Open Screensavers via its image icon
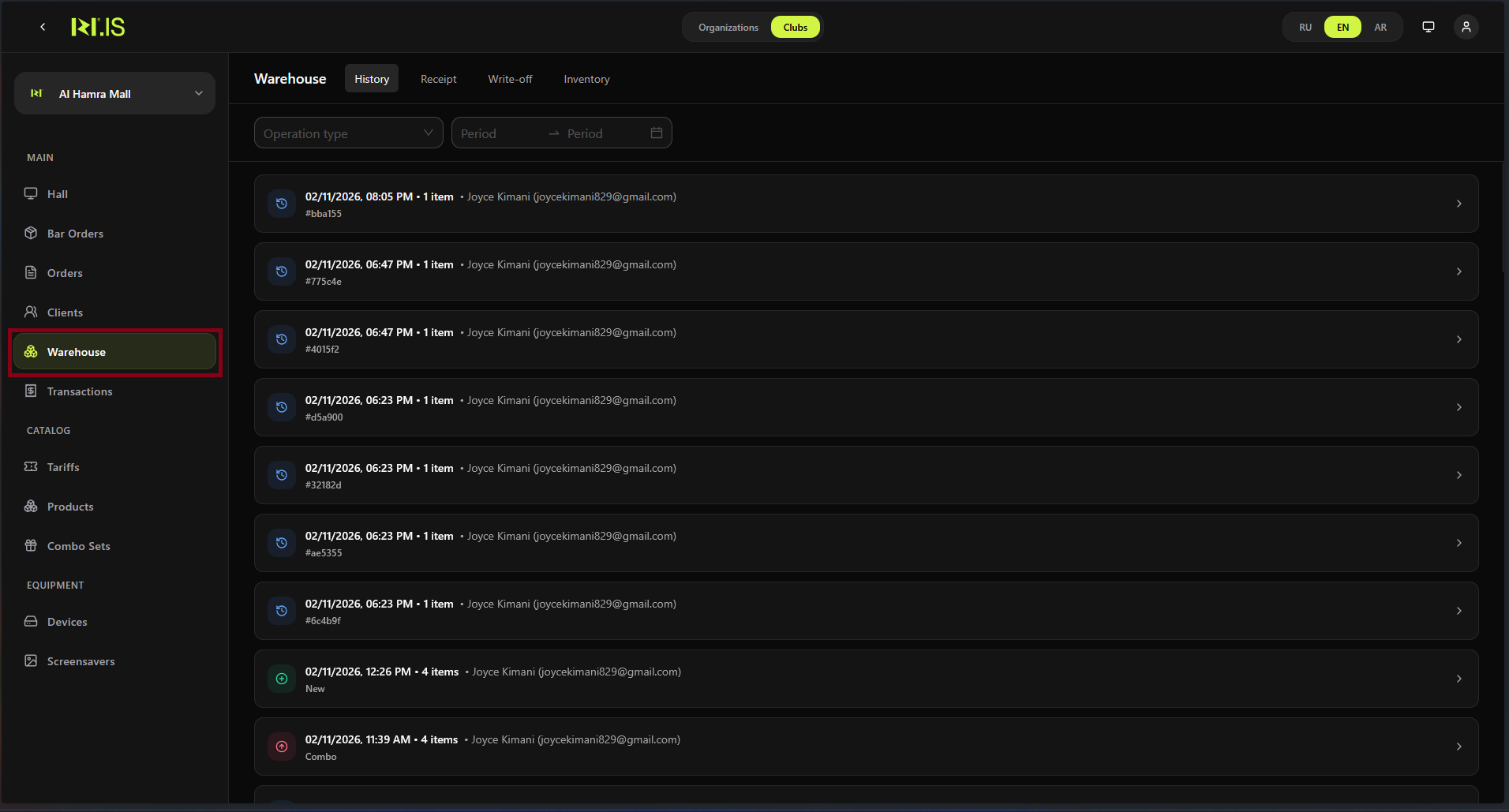This screenshot has width=1509, height=812. tap(30, 660)
